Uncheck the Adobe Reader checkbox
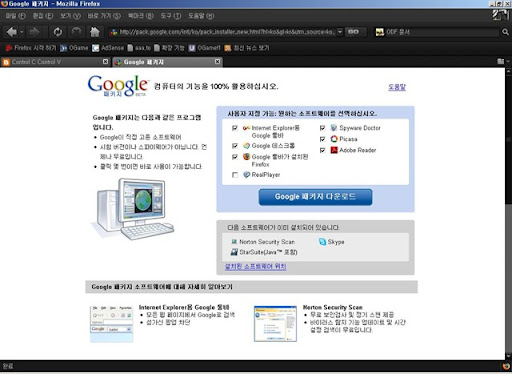The image size is (512, 374). click(322, 150)
